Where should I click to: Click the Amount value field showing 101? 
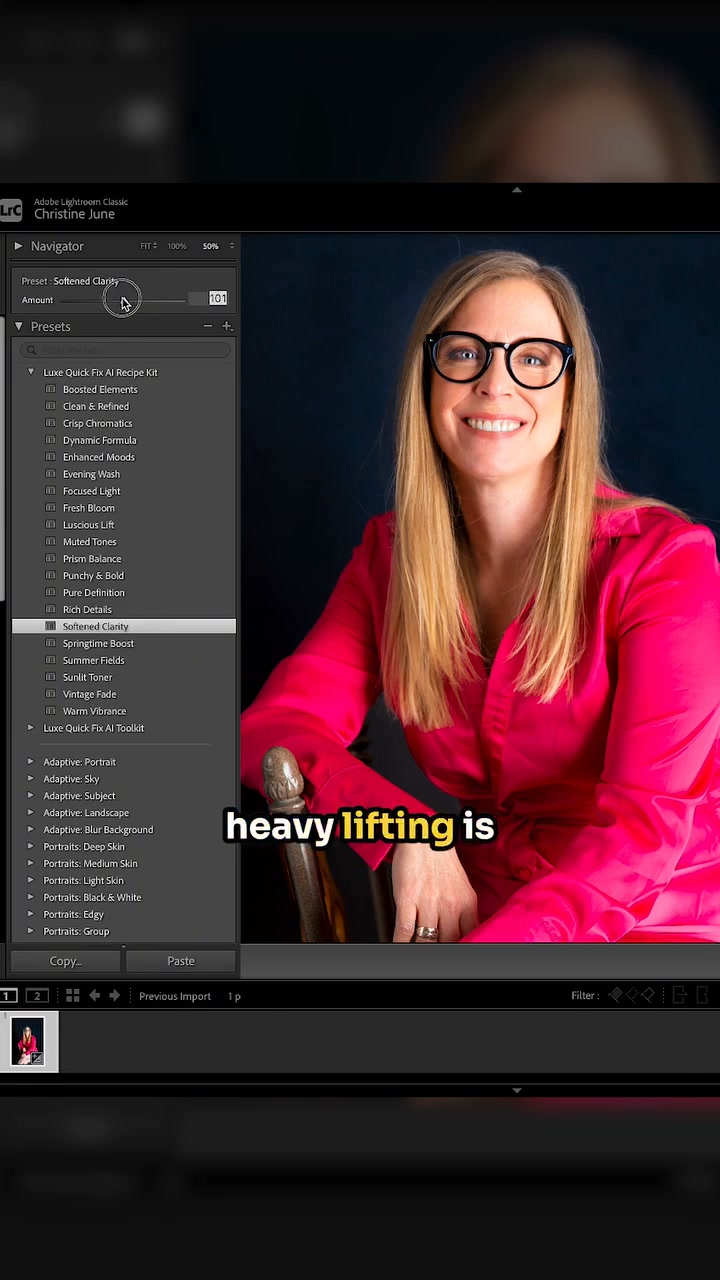point(218,299)
